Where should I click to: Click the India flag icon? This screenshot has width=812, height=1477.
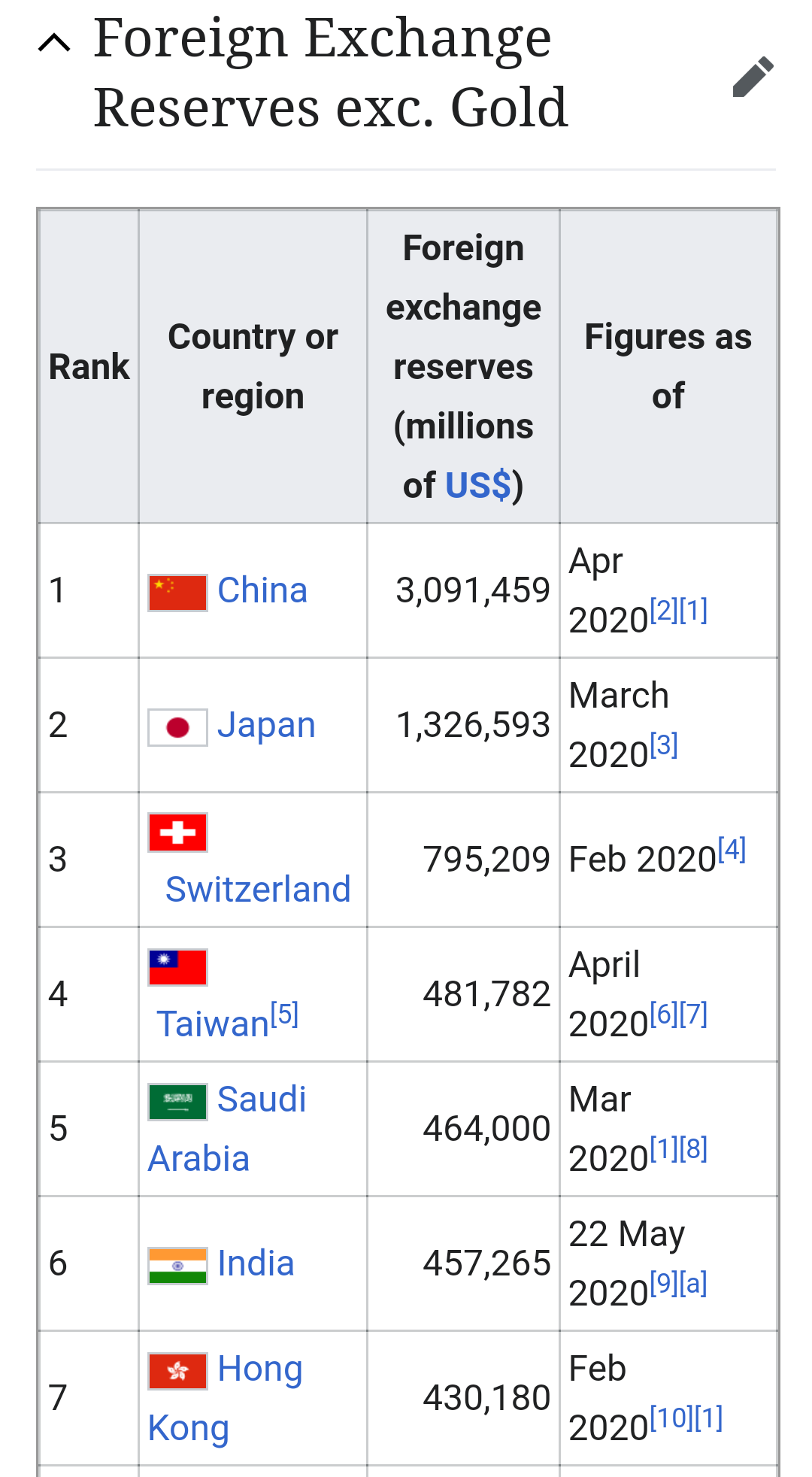click(177, 1266)
